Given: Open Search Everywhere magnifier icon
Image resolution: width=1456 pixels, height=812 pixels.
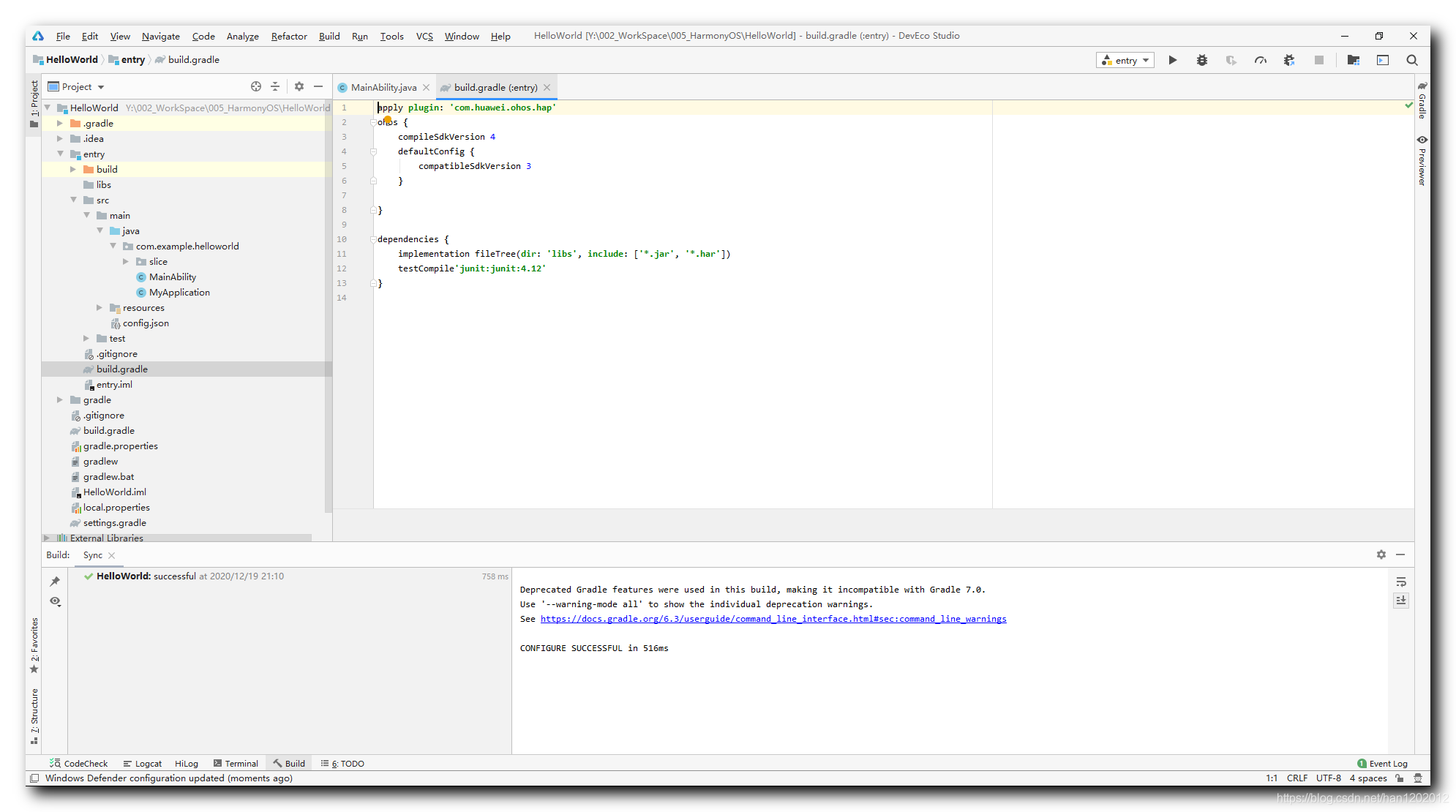Looking at the screenshot, I should pyautogui.click(x=1412, y=60).
